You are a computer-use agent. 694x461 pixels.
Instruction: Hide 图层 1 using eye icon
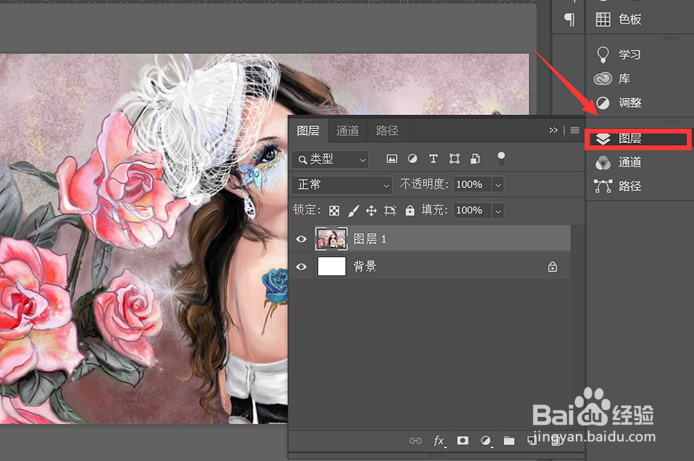301,239
